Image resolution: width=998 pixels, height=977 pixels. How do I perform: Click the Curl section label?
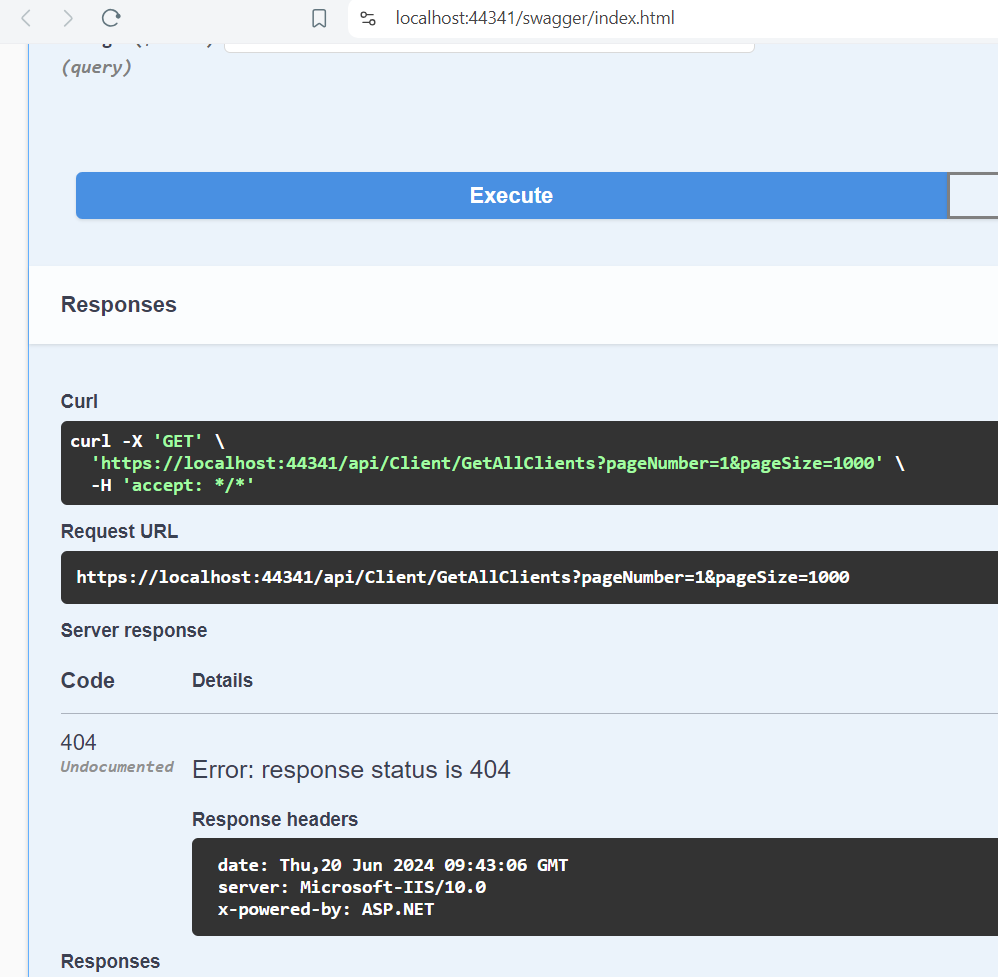point(79,401)
